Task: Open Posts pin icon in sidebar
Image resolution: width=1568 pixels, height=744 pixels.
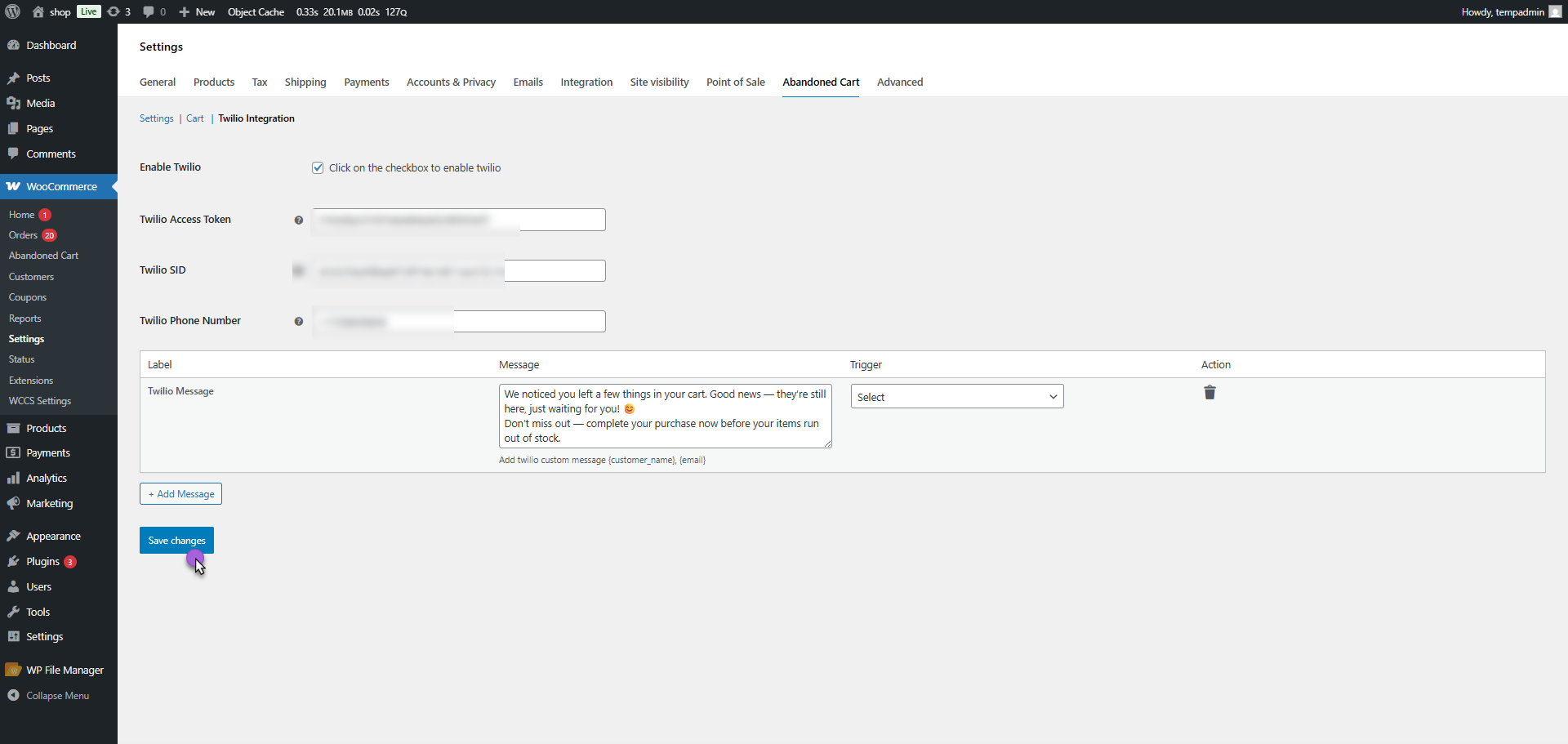Action: [13, 78]
